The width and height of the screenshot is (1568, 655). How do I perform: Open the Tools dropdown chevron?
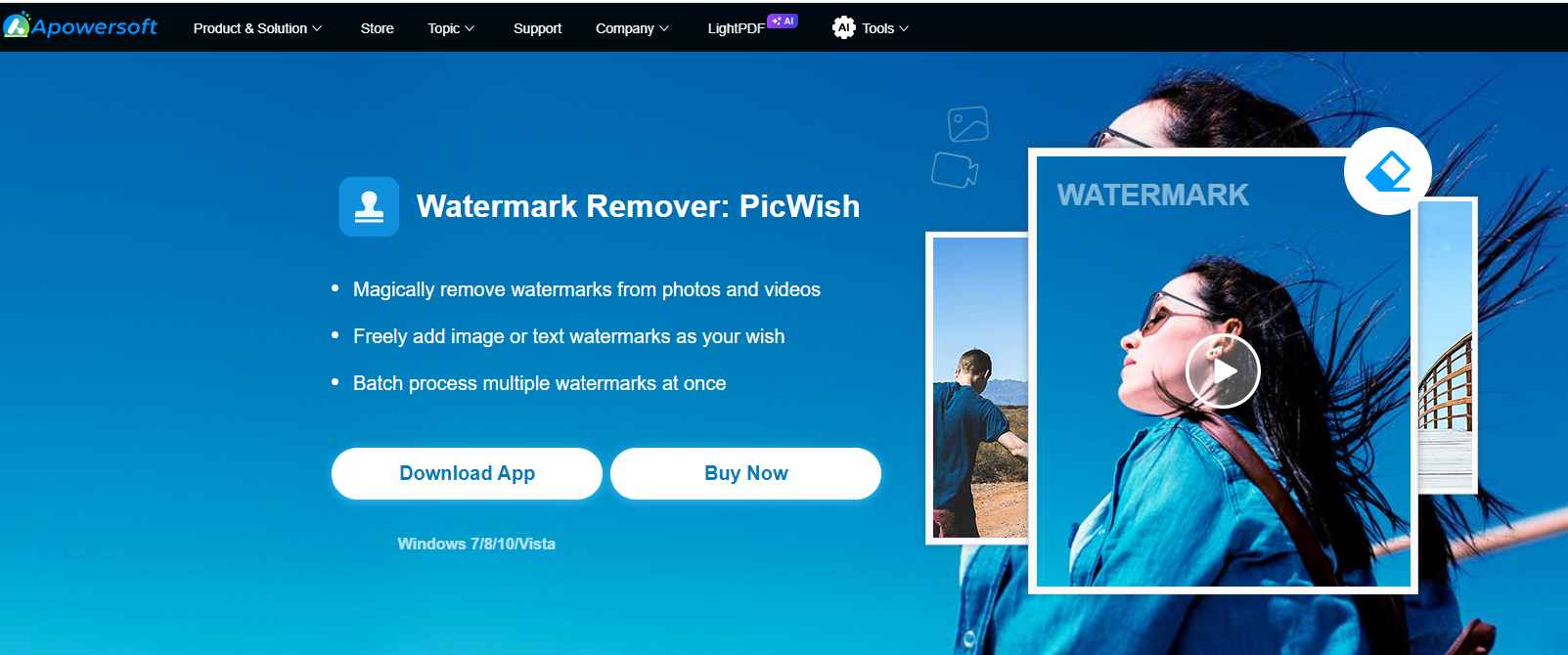coord(904,28)
